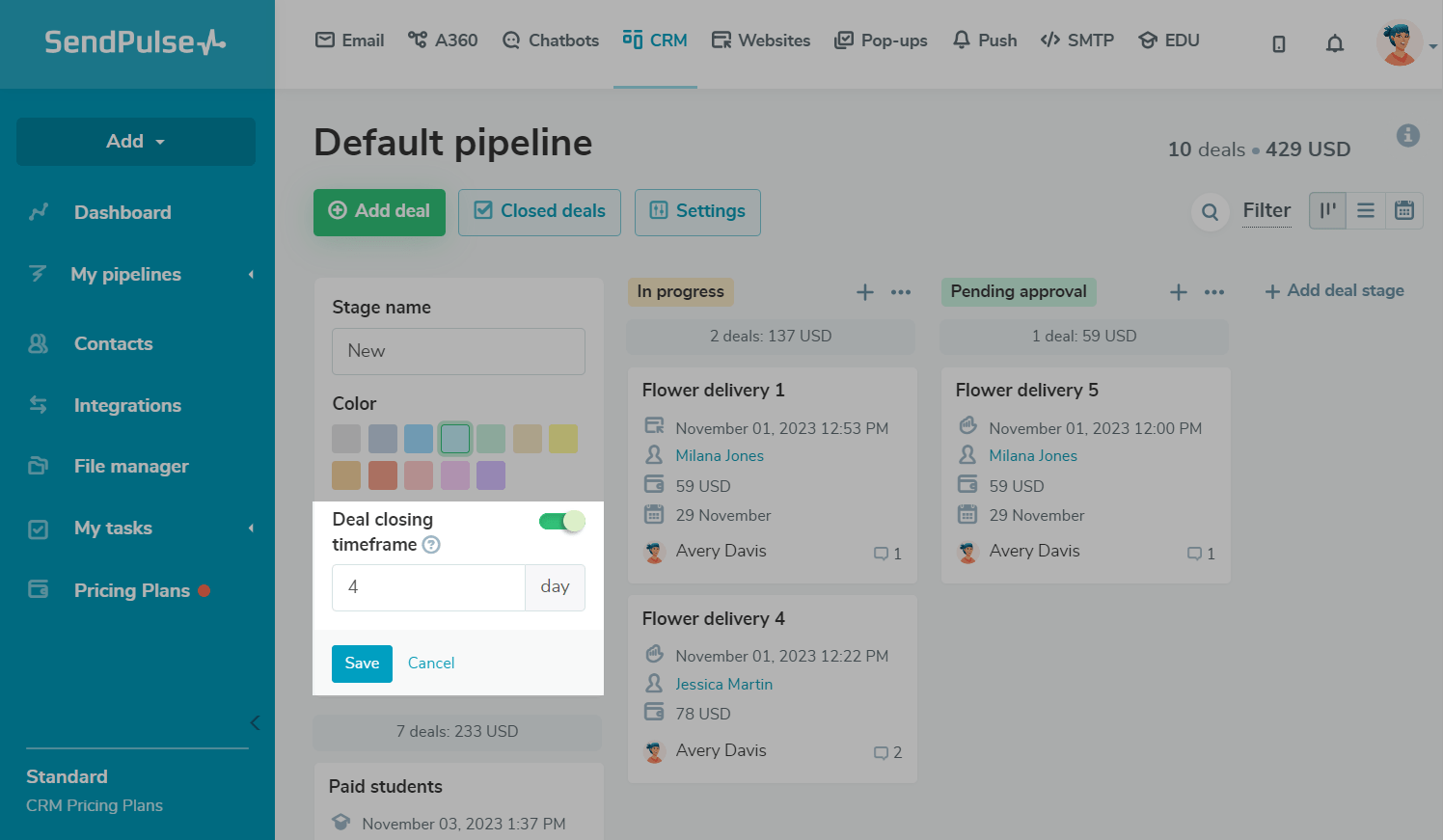The width and height of the screenshot is (1443, 840).
Task: Open the Milana Jones contact link
Action: [720, 456]
